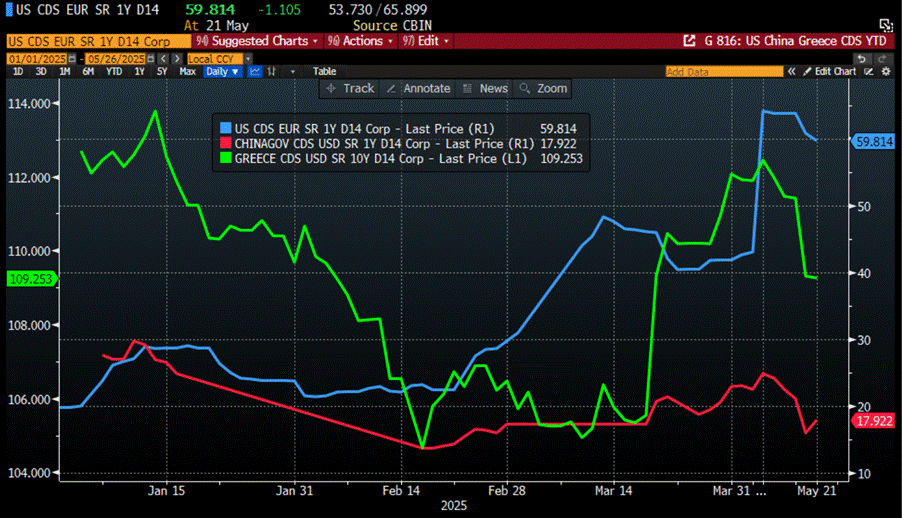Go to previous date range arrow

163,59
